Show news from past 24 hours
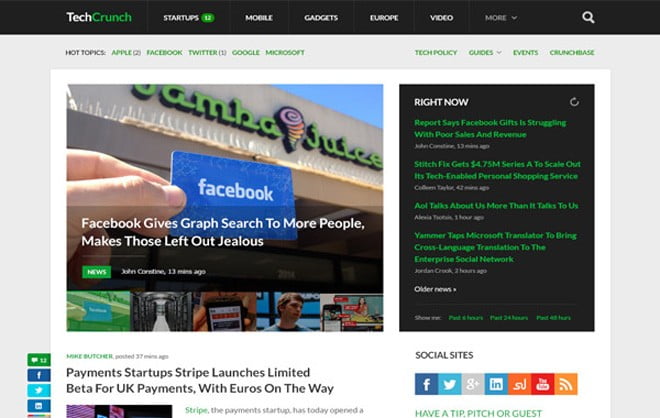660x418 pixels. [x=509, y=318]
